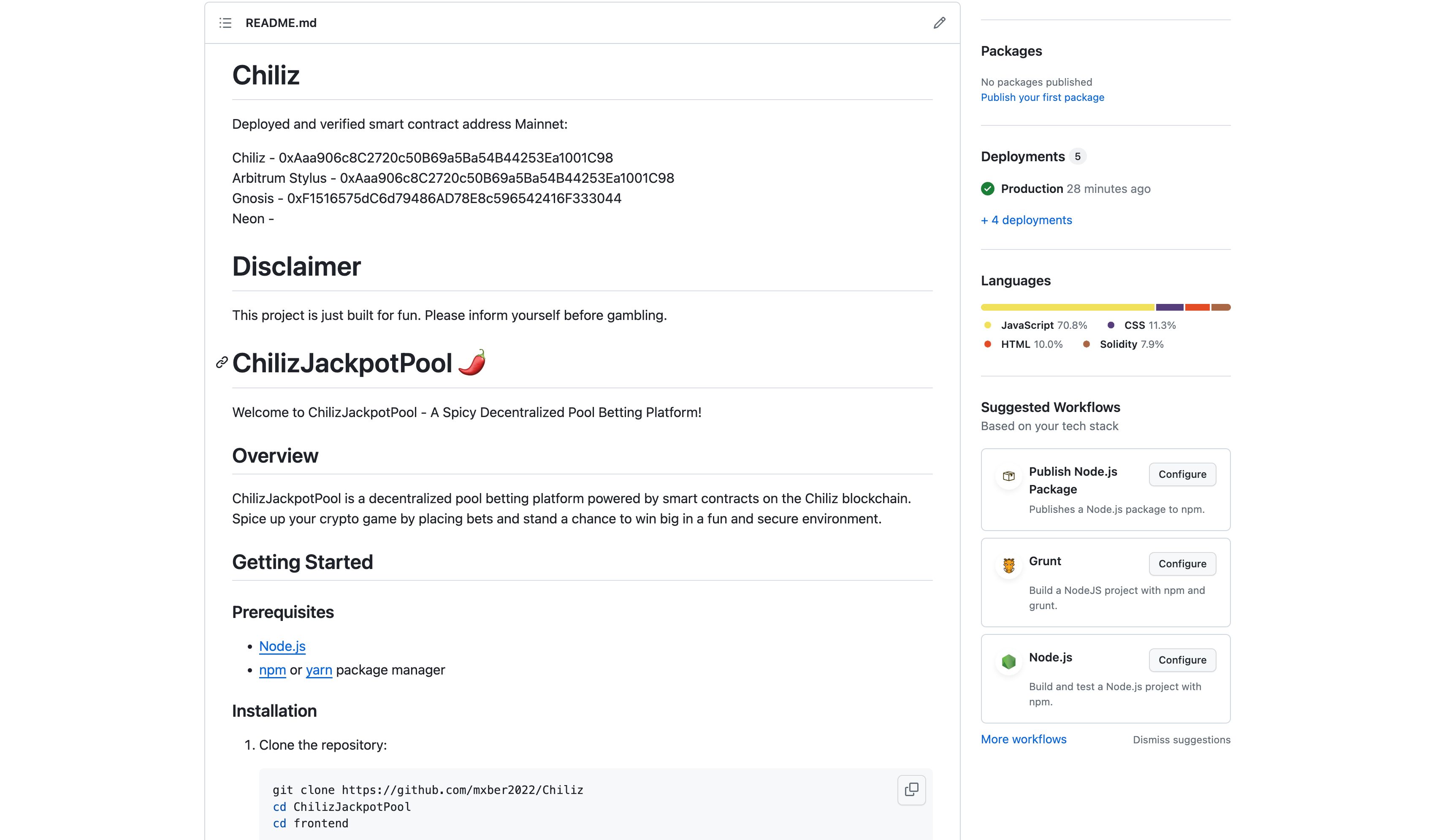1447x840 pixels.
Task: Select Solidity 7.9% language entry
Action: 1123,344
